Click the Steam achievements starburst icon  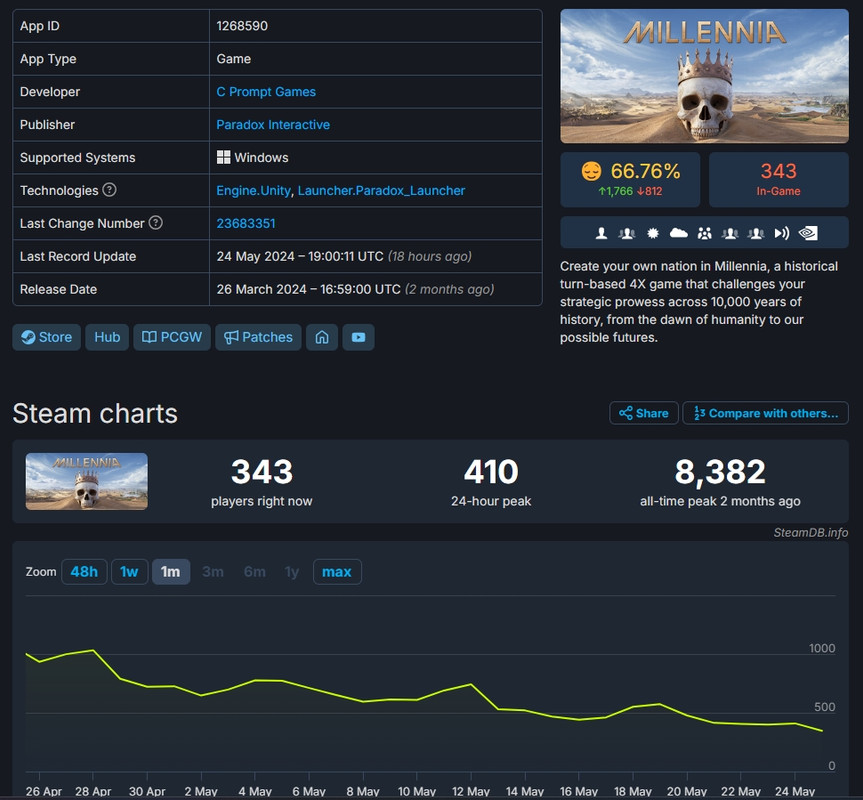[653, 233]
